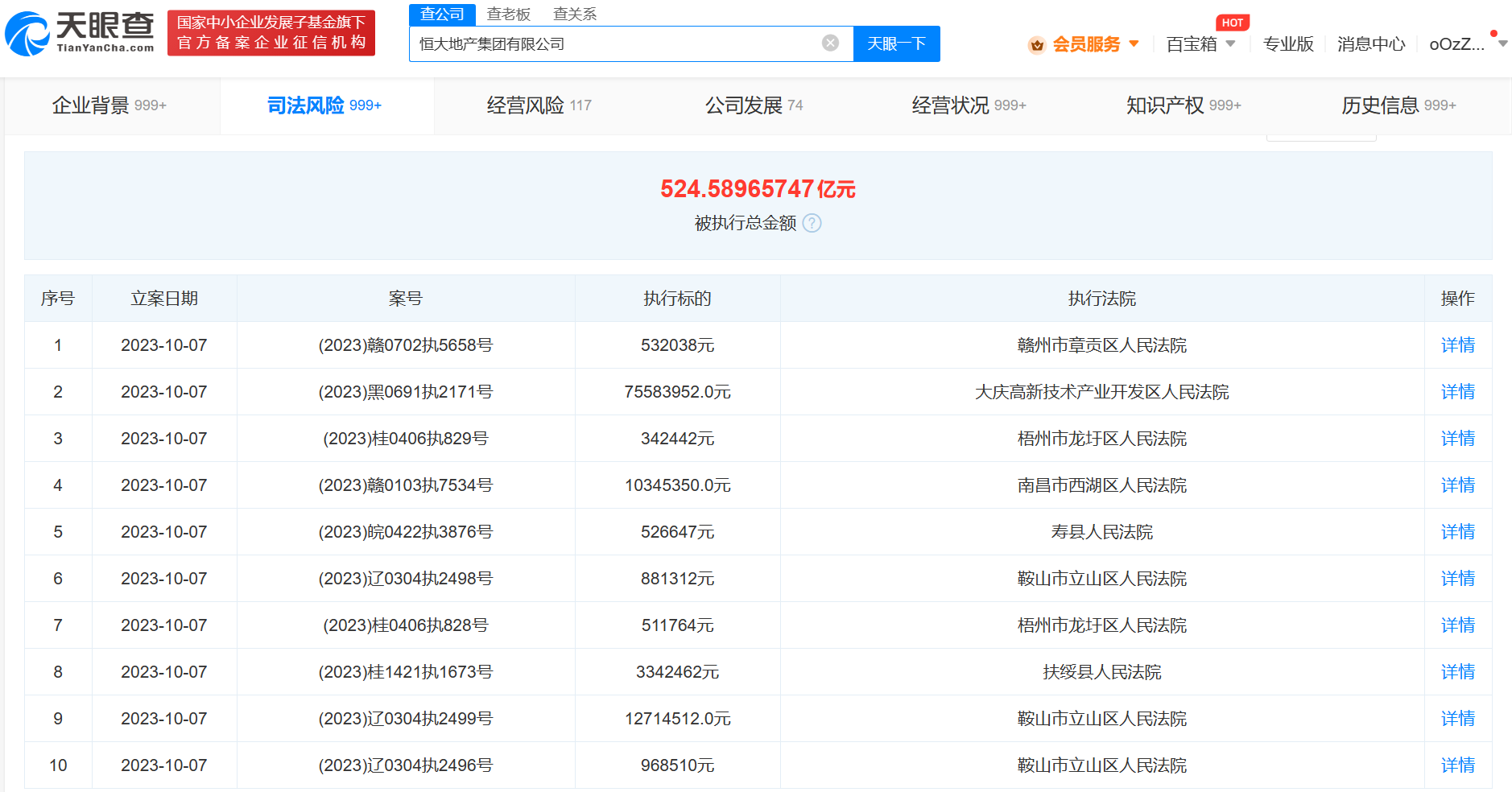Image resolution: width=1512 pixels, height=792 pixels.
Task: View 详情 for case (2023)赣0103执7534号
Action: 1458,485
